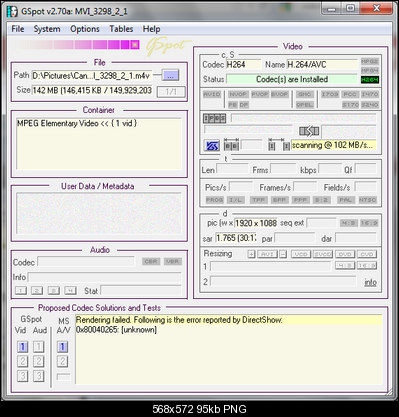Image resolution: width=399 pixels, height=417 pixels.
Task: Select GSpot Vid solution 2
Action: coord(22,361)
